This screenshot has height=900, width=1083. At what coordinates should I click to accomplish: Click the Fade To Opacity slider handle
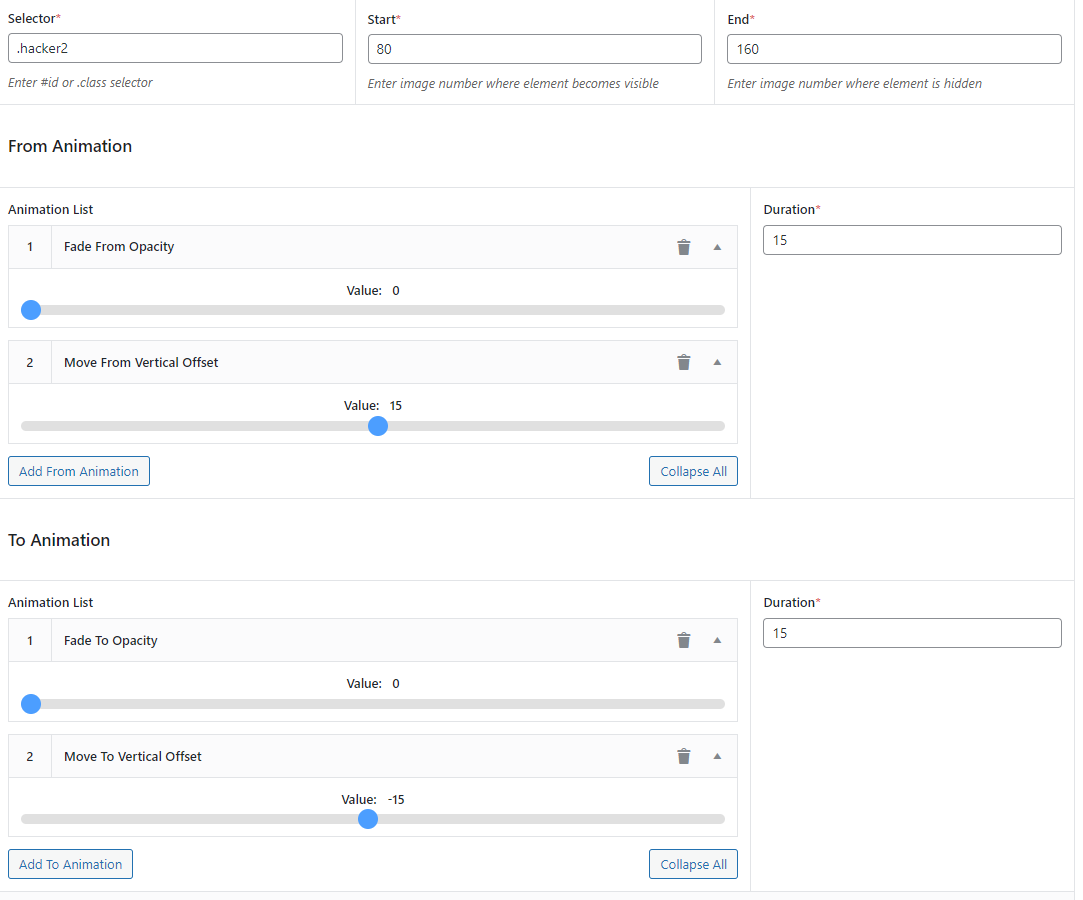[x=31, y=704]
